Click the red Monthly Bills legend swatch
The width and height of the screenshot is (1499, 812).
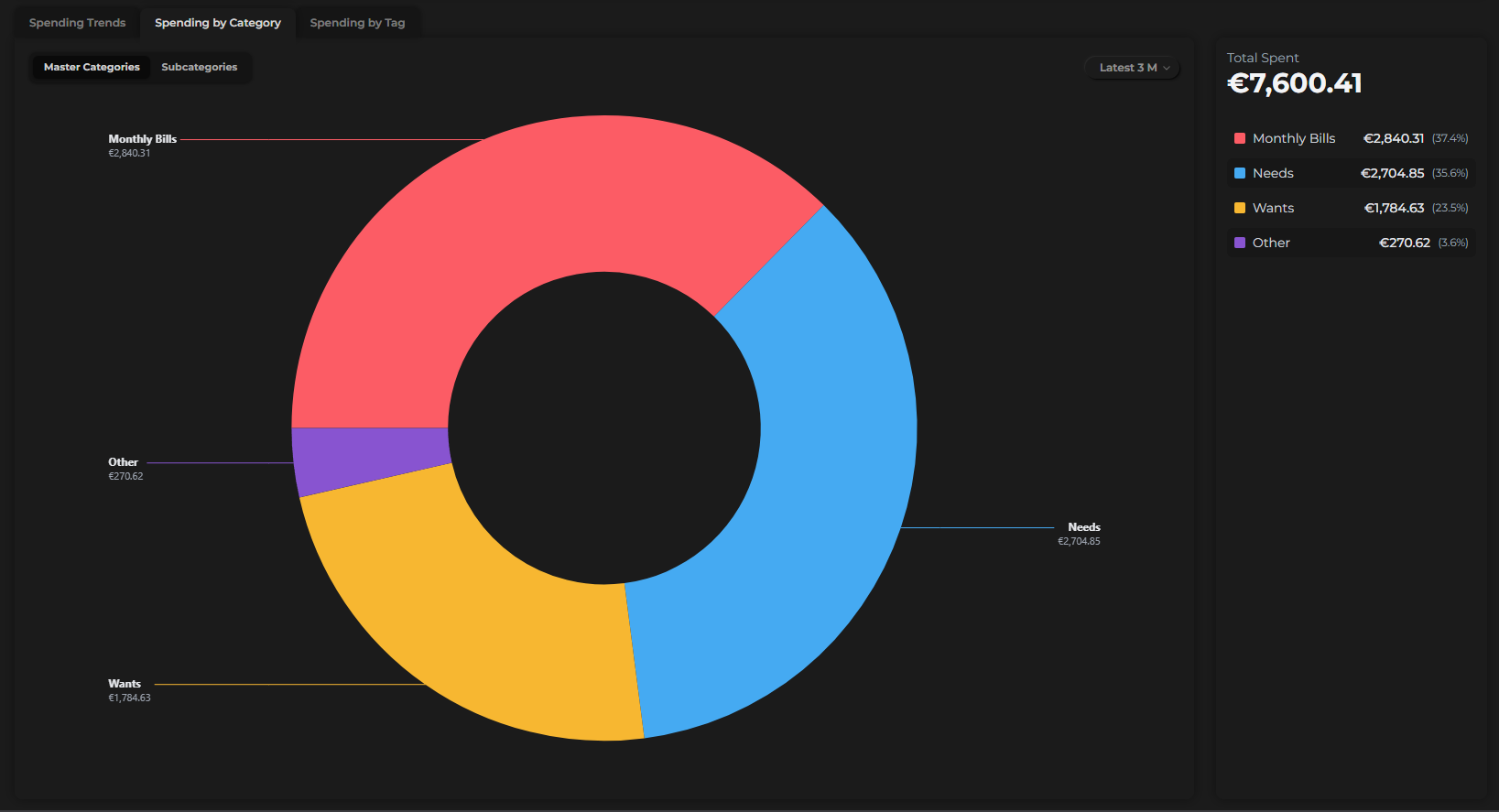[1240, 138]
